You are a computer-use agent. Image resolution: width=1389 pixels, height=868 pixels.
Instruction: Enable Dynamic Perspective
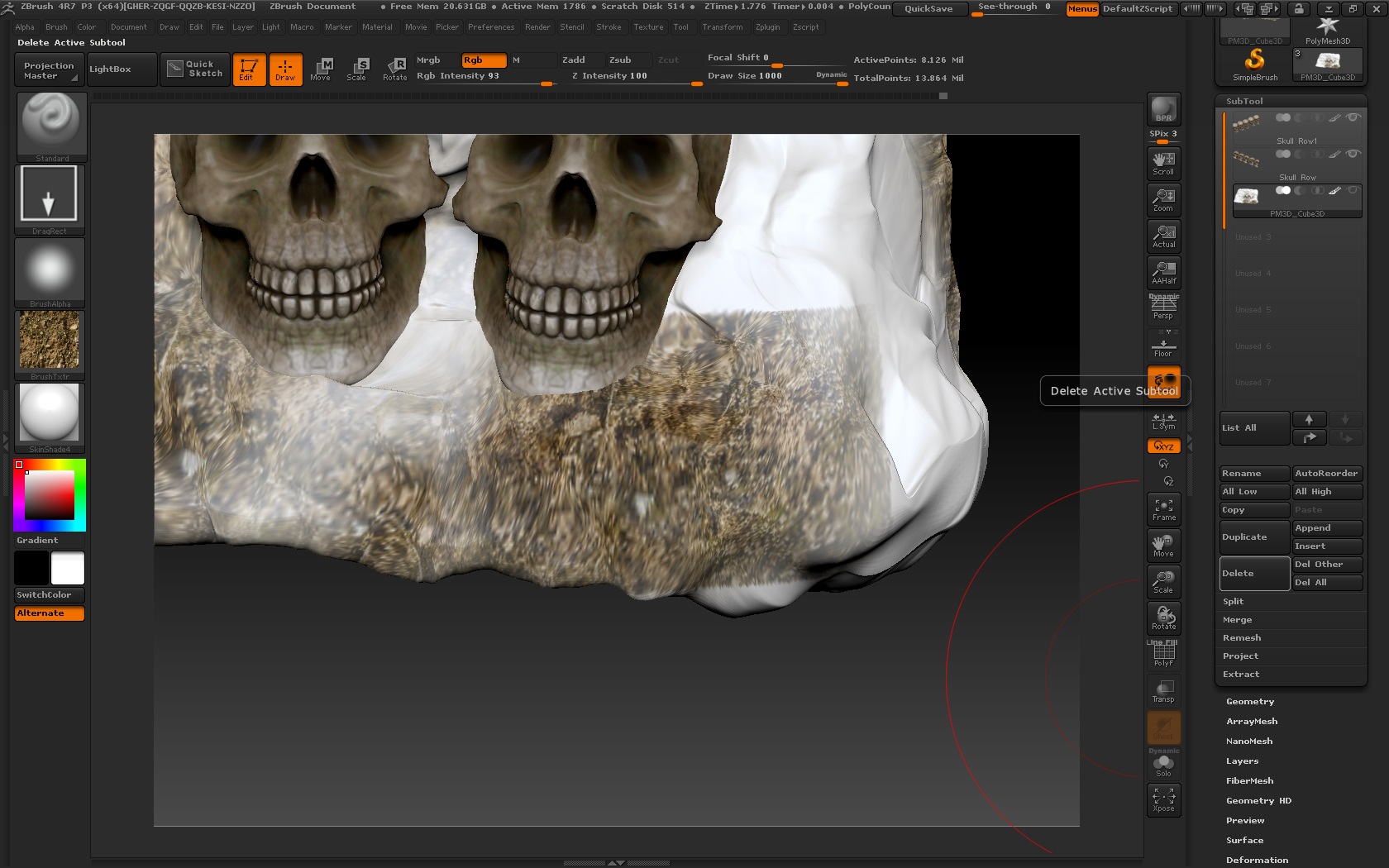click(x=1163, y=307)
